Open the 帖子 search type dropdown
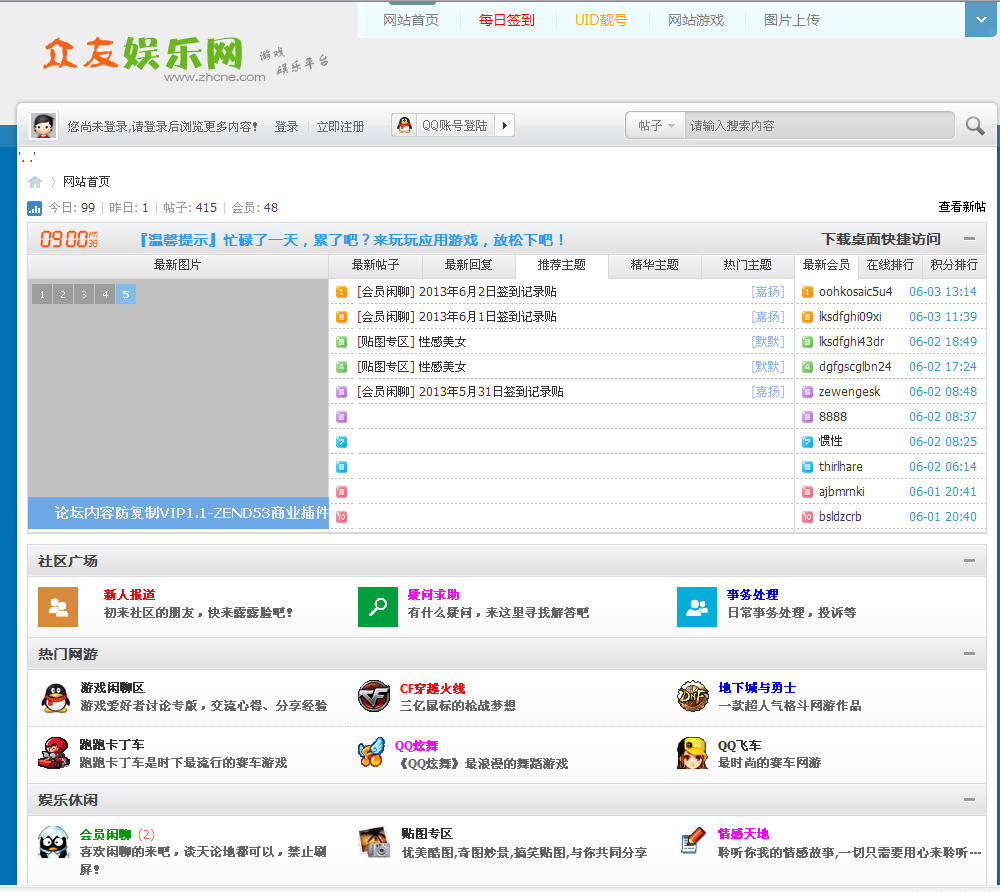The width and height of the screenshot is (1000, 892). coord(656,126)
